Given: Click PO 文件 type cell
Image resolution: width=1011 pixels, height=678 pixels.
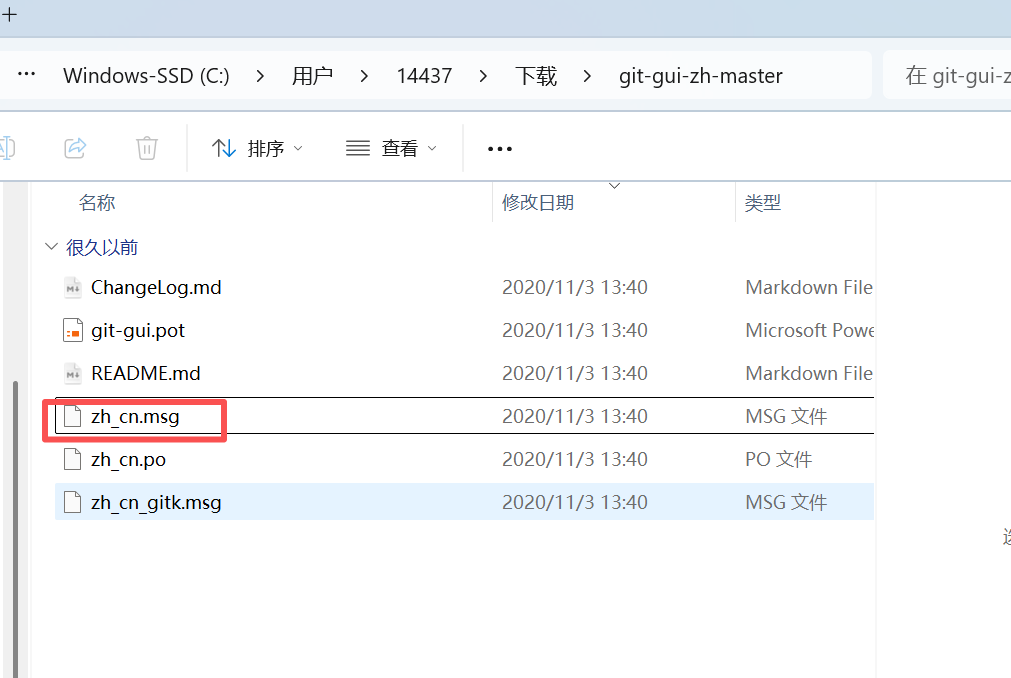Looking at the screenshot, I should click(x=778, y=460).
